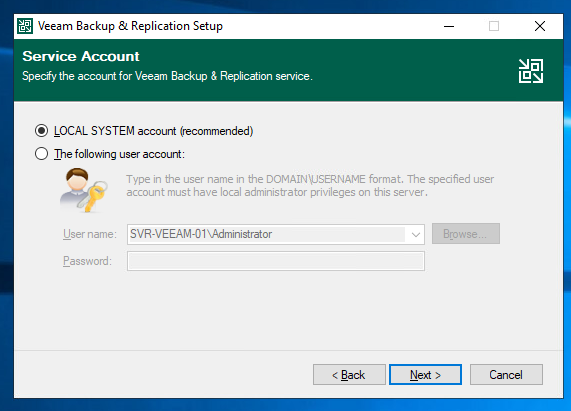Click the Veeam logo in the green header
Image resolution: width=571 pixels, height=411 pixels.
click(x=531, y=71)
